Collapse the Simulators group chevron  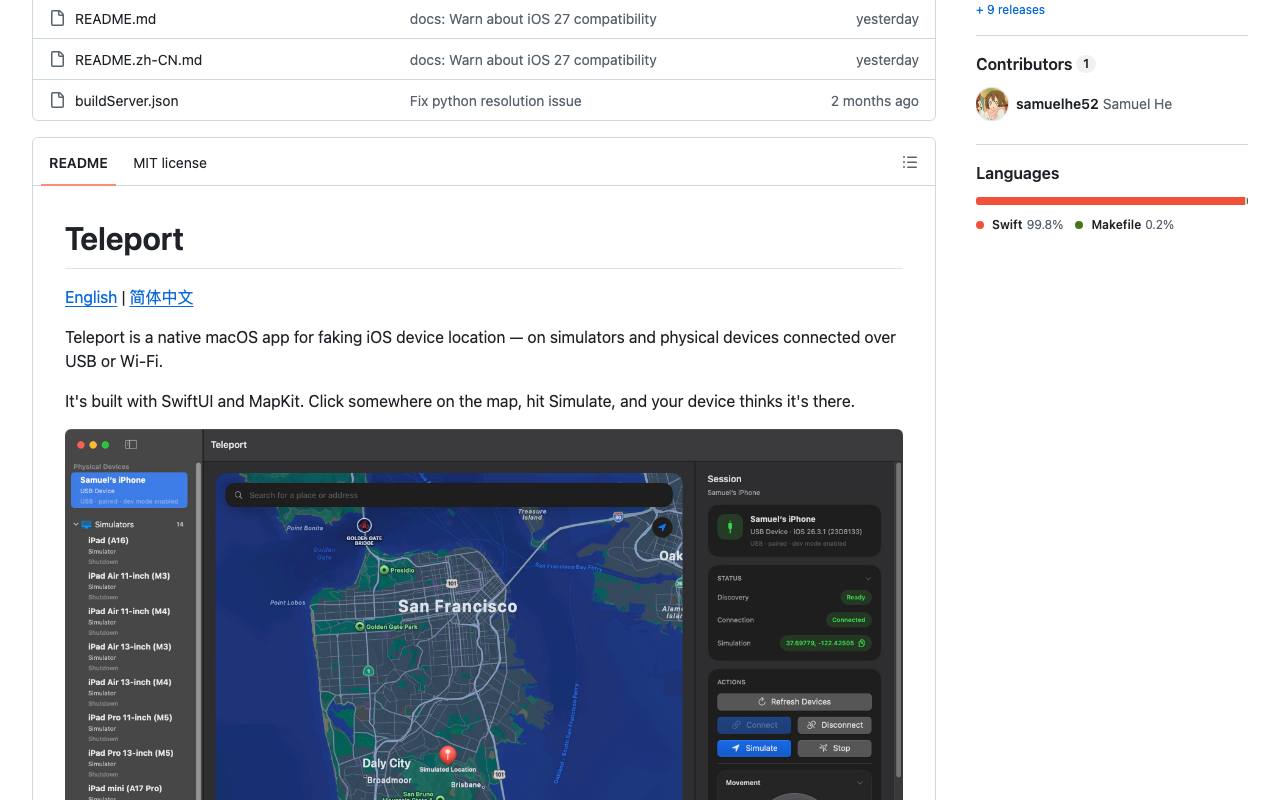tap(76, 524)
